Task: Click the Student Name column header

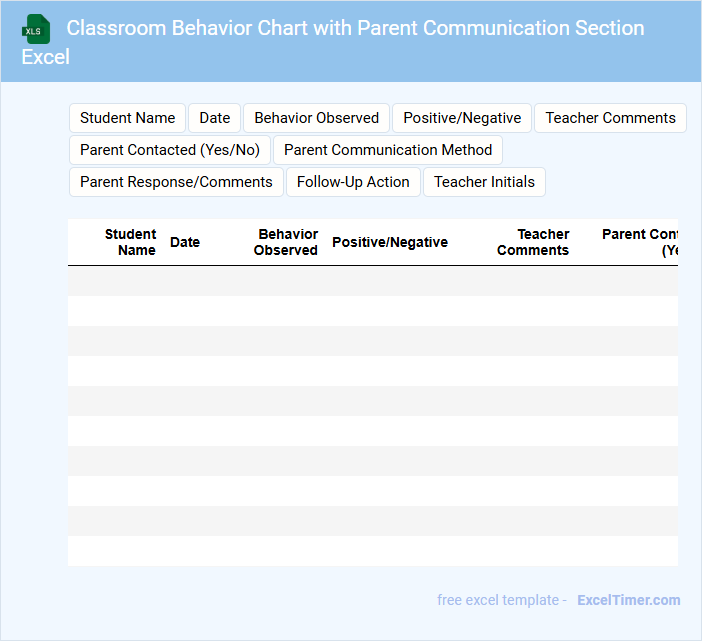Action: pos(130,242)
